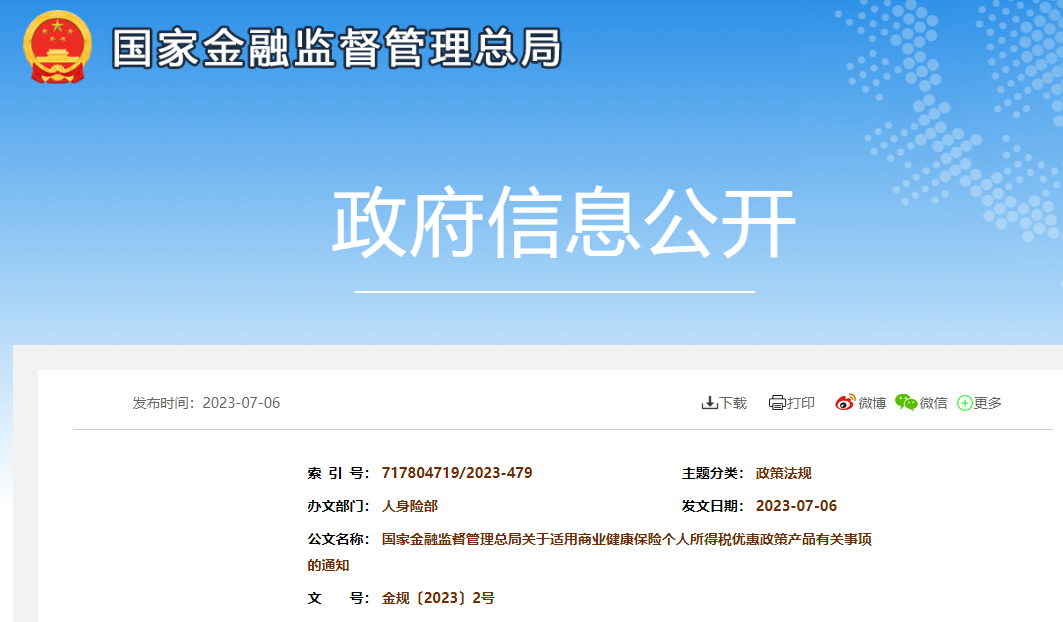The width and height of the screenshot is (1063, 622).
Task: Click the 办文部门 field label
Action: pos(338,506)
